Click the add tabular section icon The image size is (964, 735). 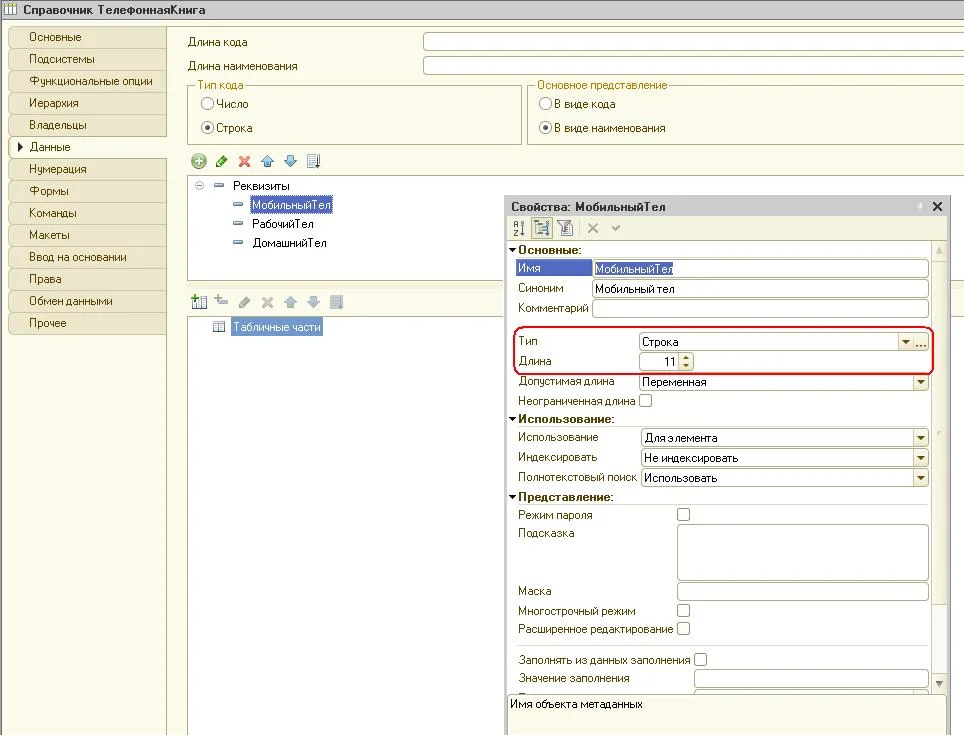(x=198, y=302)
